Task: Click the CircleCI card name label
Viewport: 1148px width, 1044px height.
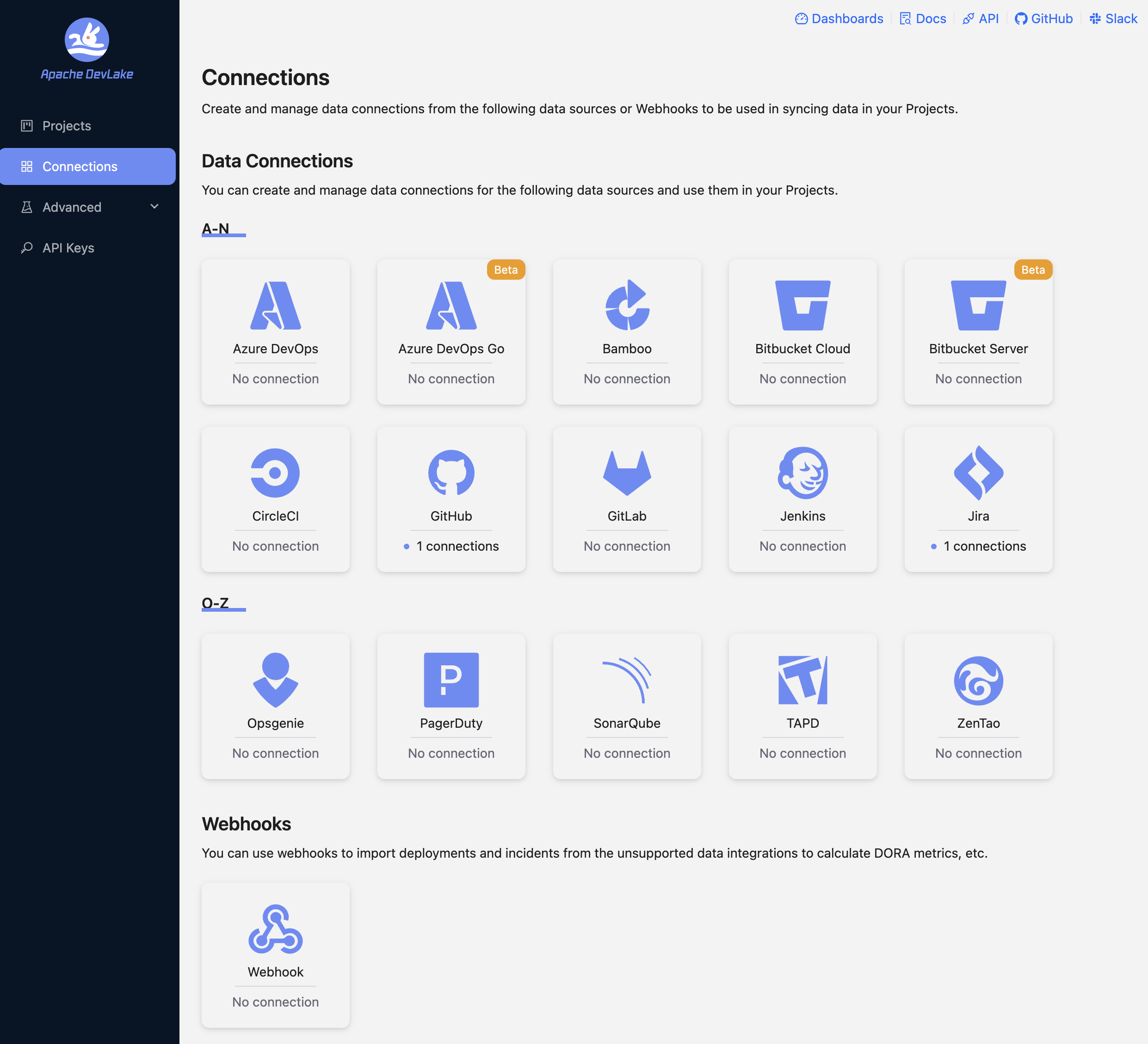Action: (276, 516)
